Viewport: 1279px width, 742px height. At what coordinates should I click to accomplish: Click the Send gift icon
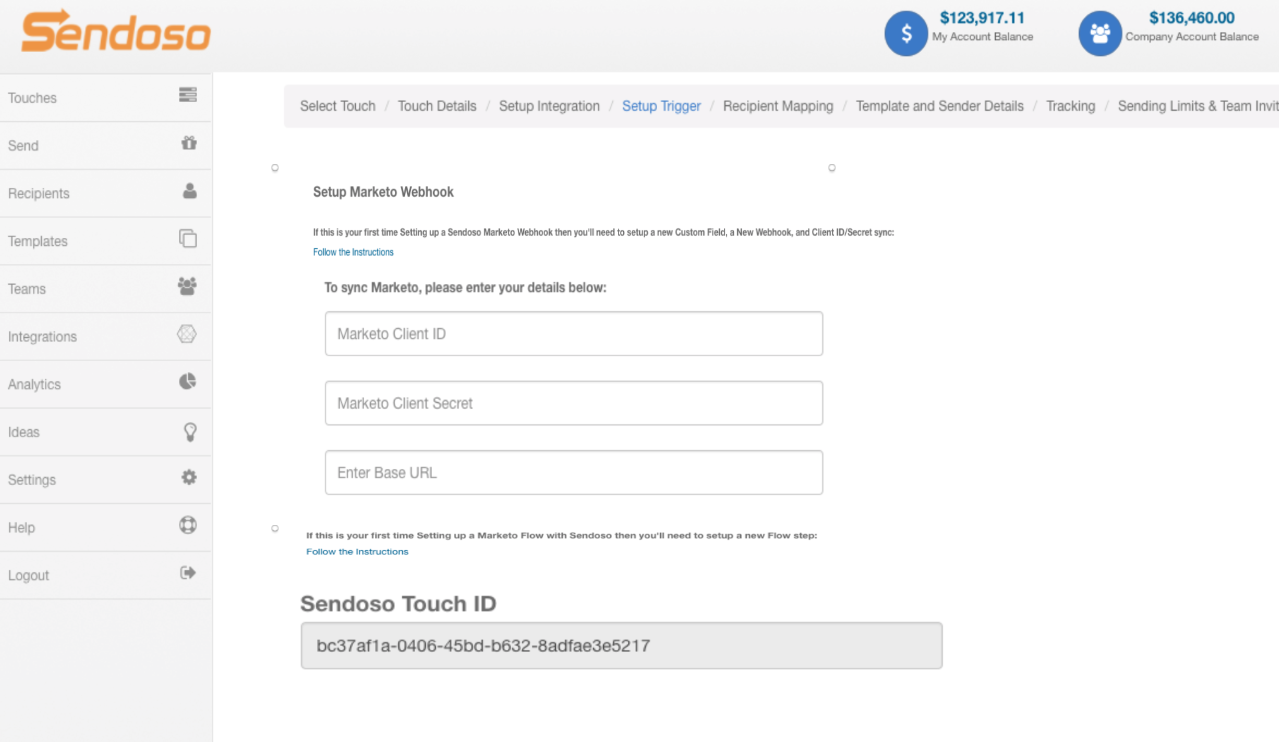point(188,143)
